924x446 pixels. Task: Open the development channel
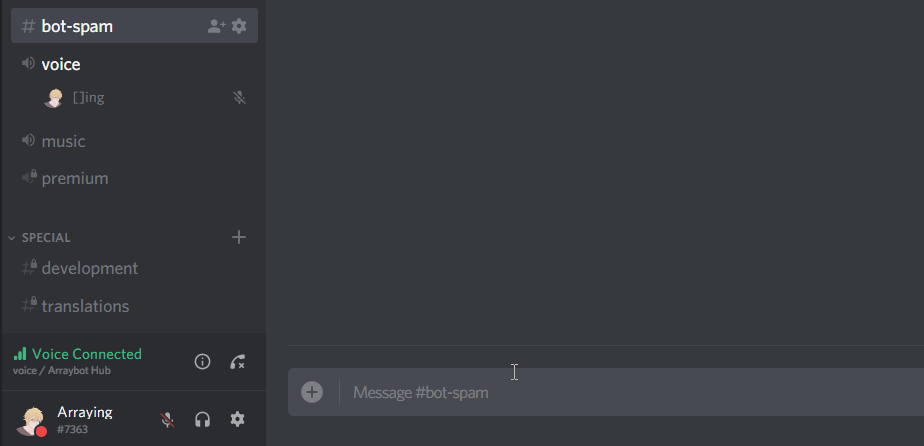coord(134,269)
